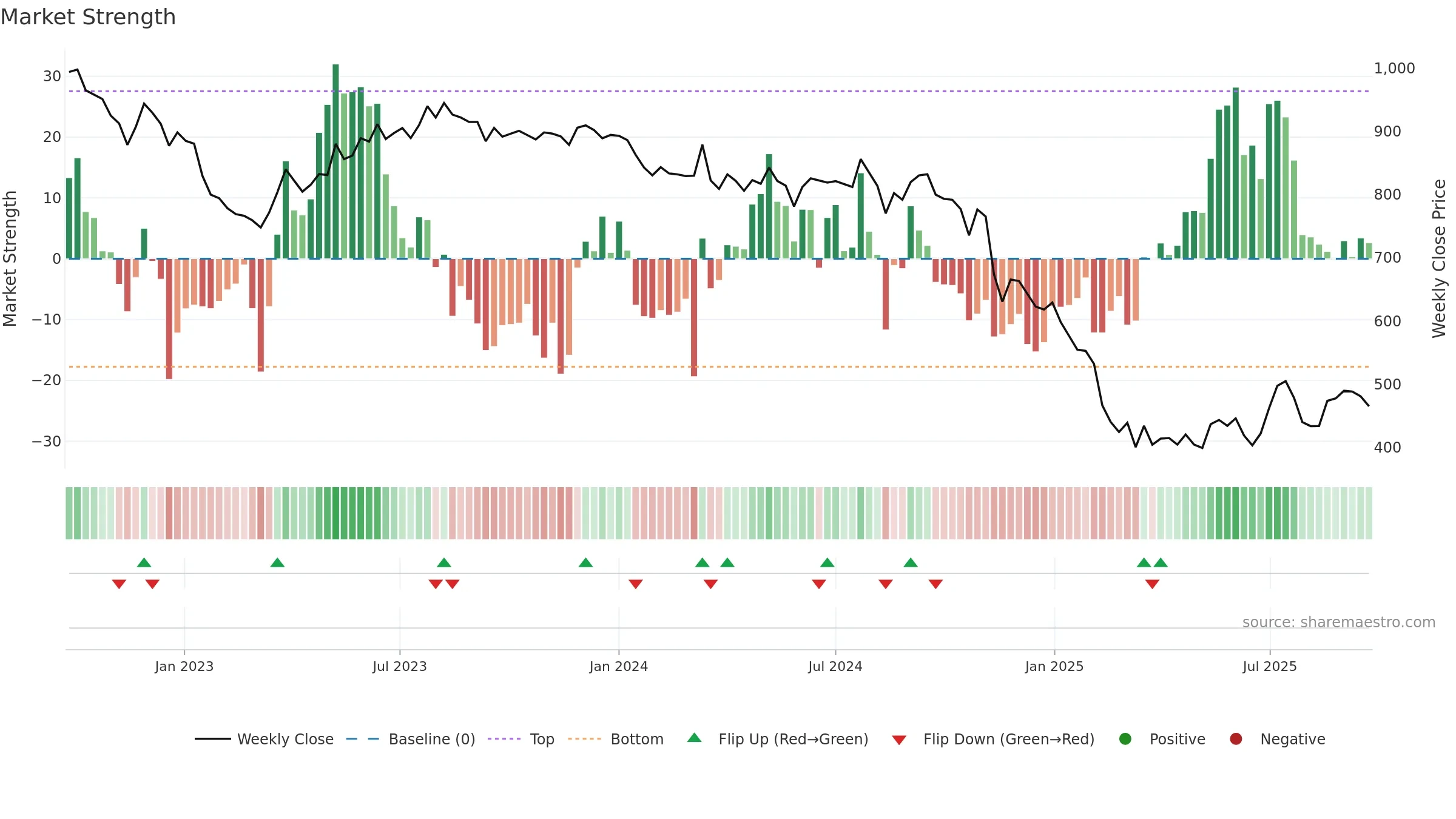
Task: Click the −20 tick on the left axis
Action: 47,380
